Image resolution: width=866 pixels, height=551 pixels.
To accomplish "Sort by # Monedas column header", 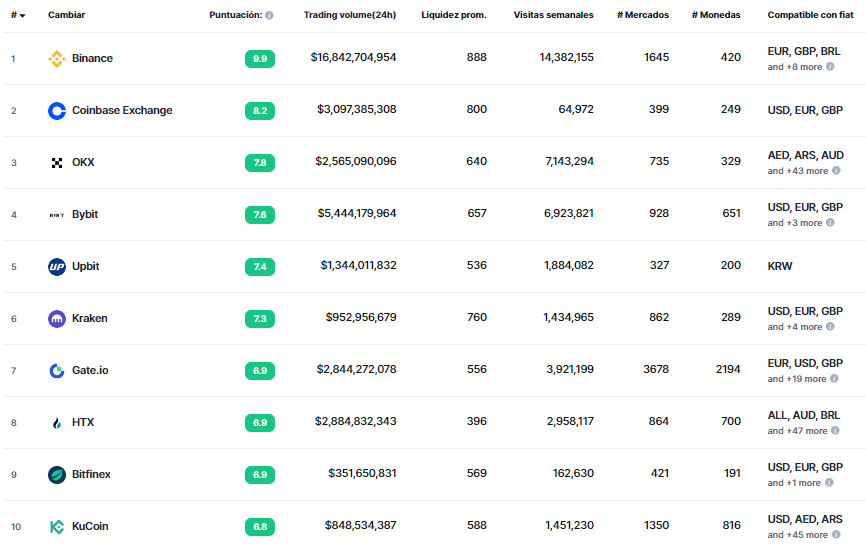I will click(716, 15).
